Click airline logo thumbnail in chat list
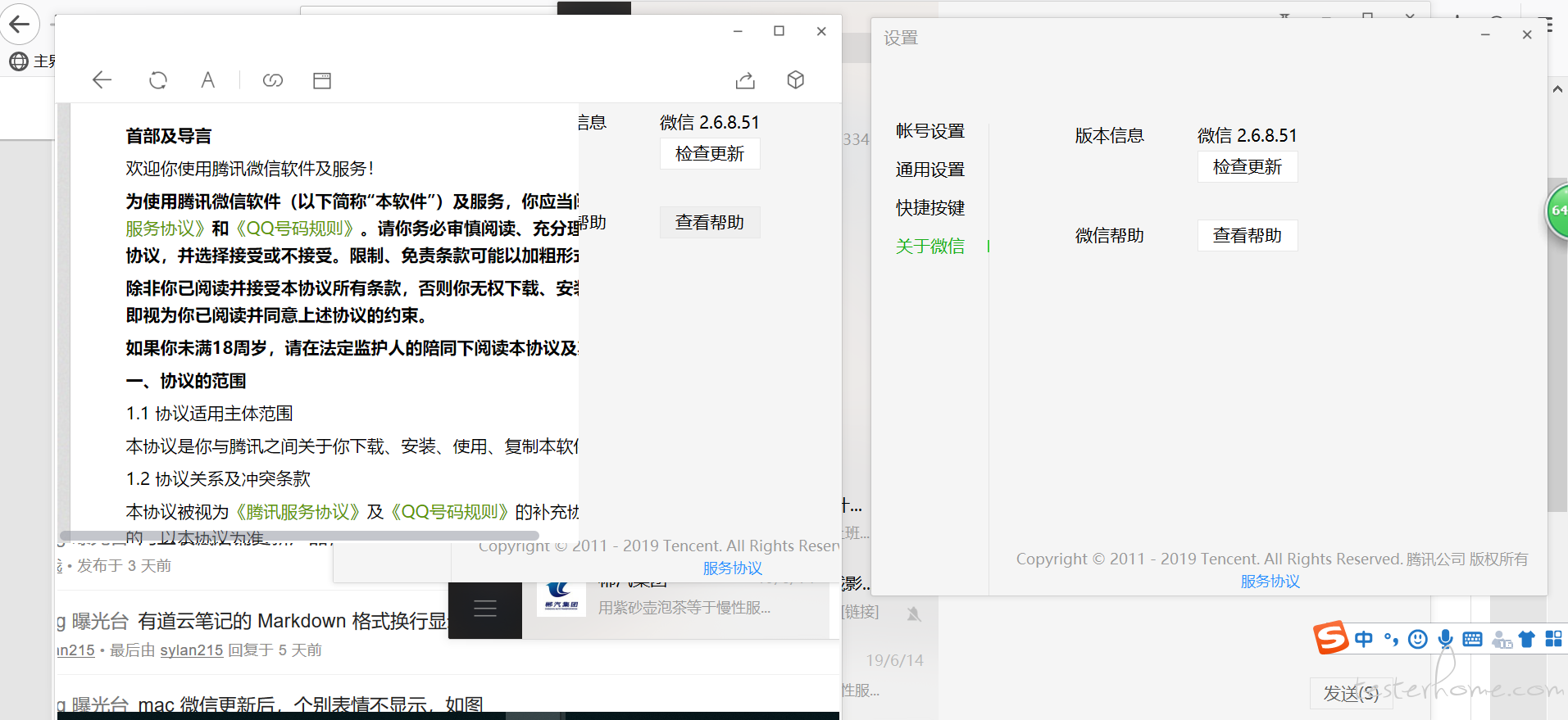1568x720 pixels. 561,598
